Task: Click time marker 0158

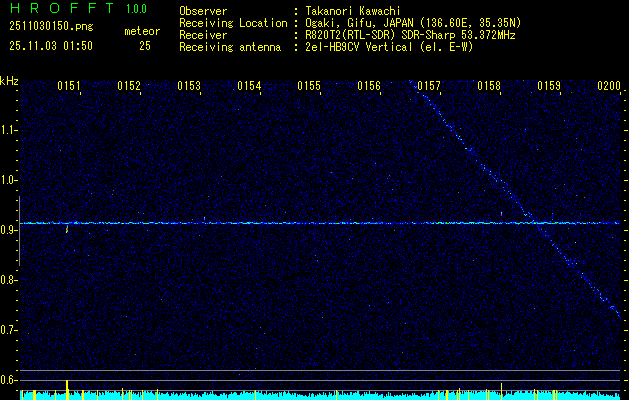Action: (x=489, y=86)
